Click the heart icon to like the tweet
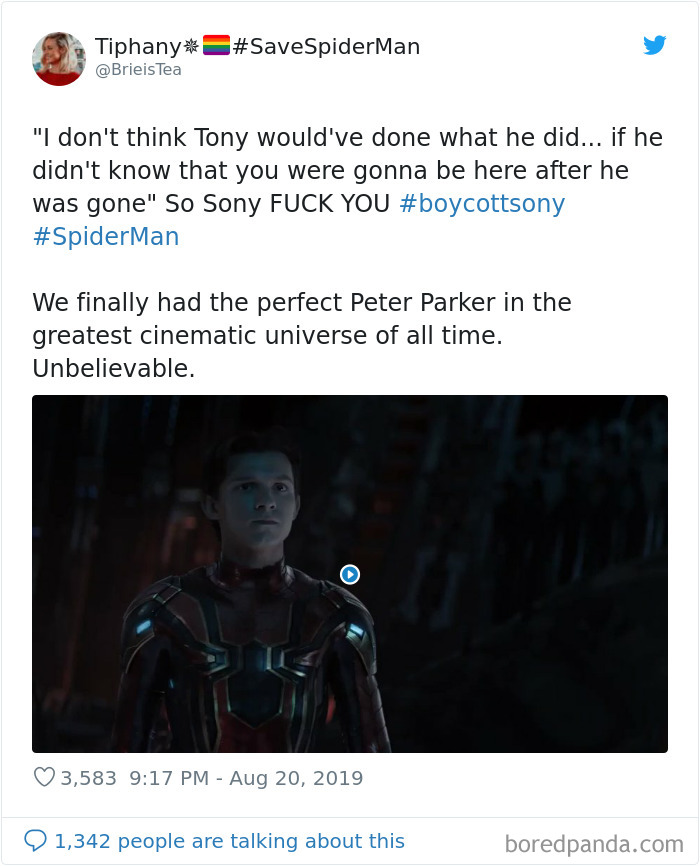The width and height of the screenshot is (700, 866). 45,777
